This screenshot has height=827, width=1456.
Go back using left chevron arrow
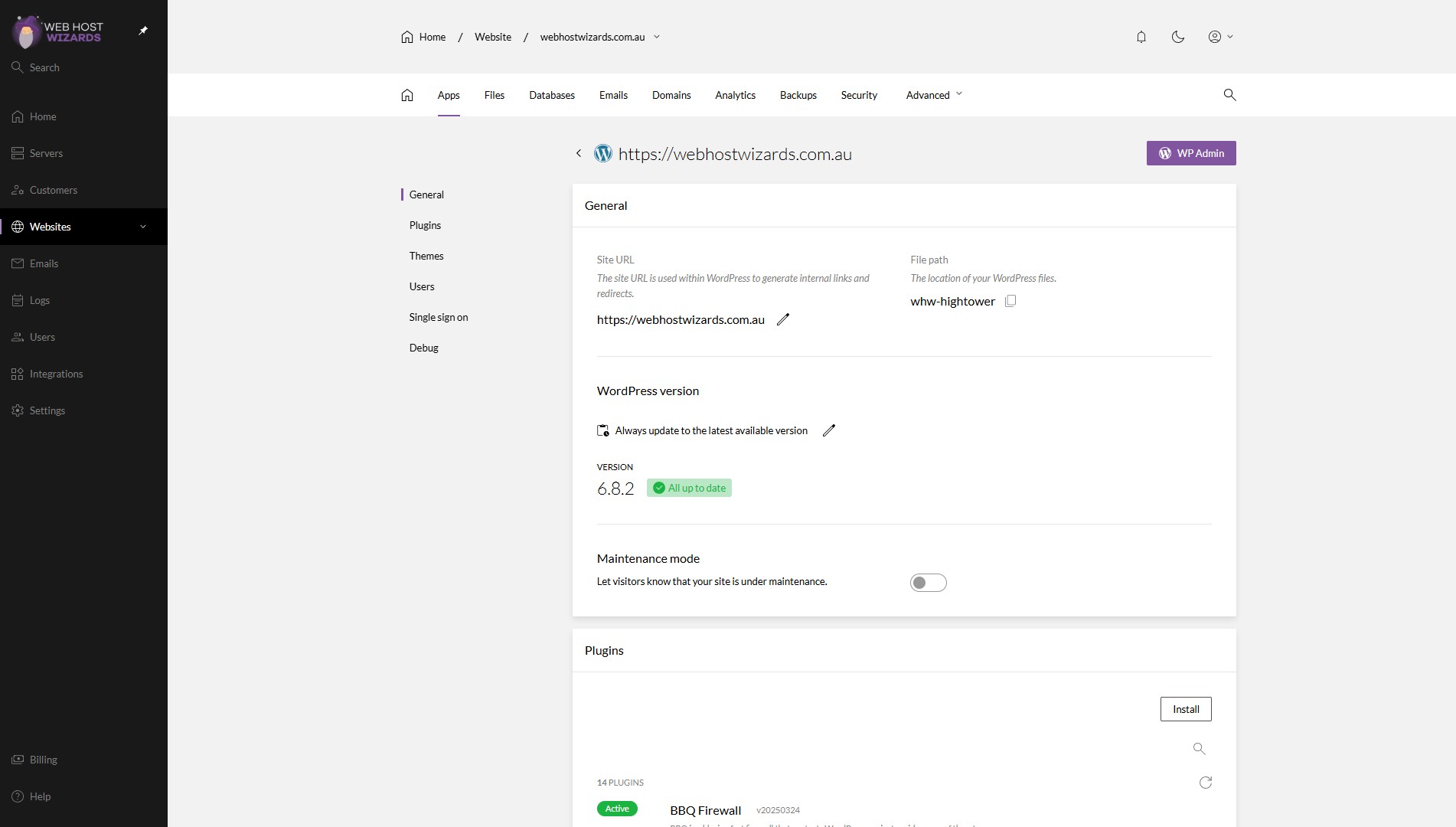click(579, 154)
